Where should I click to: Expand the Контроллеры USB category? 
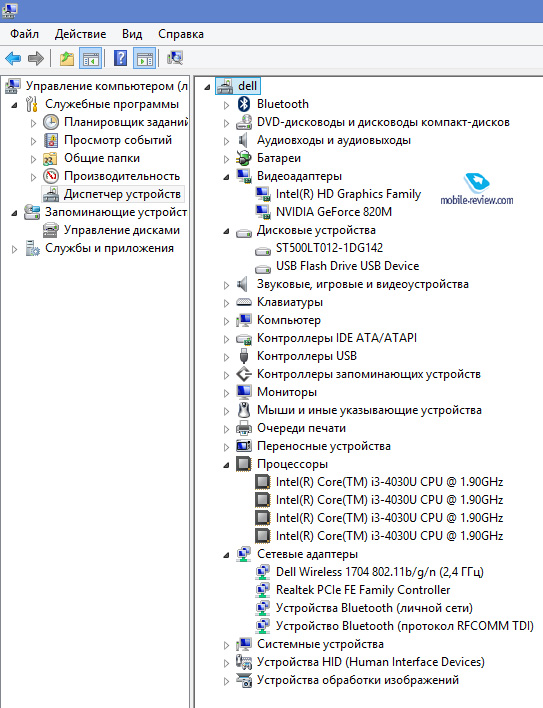[226, 357]
